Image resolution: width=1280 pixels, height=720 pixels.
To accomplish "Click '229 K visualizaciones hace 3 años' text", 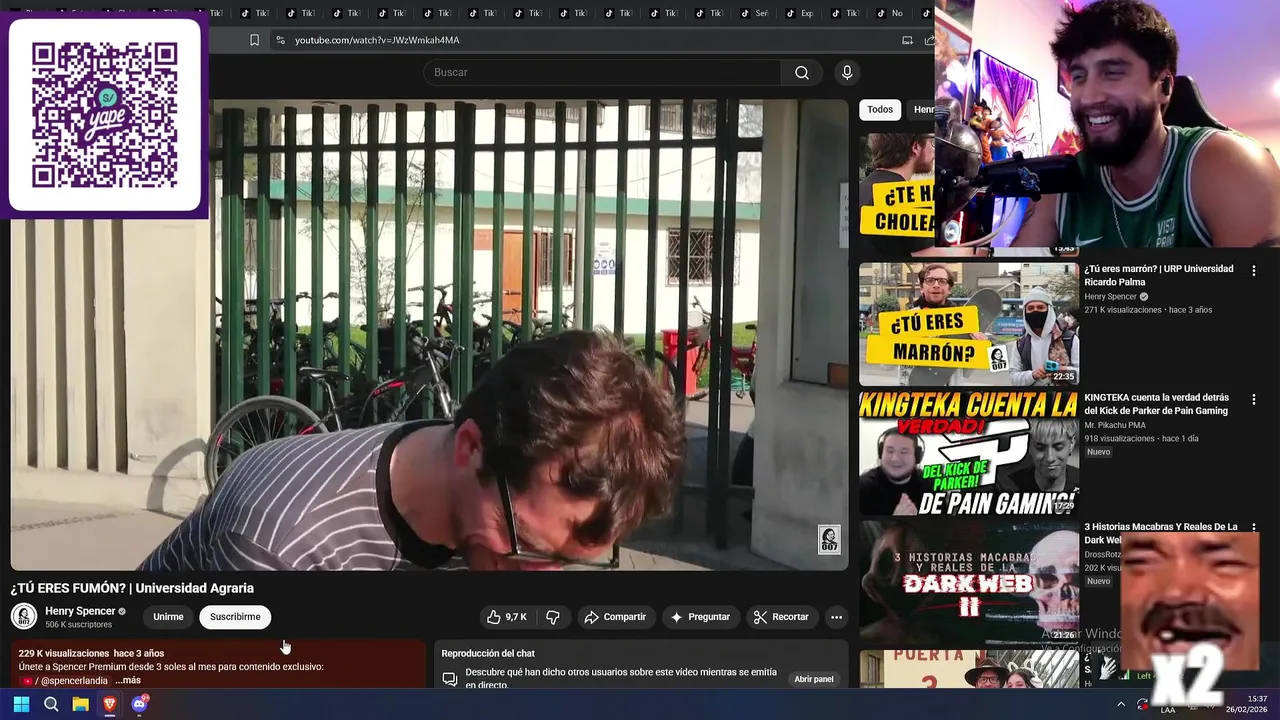I will (x=91, y=653).
